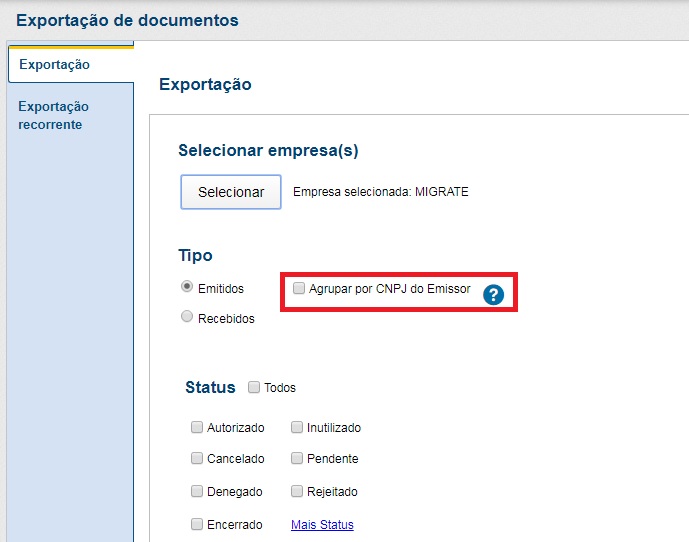Toggle the Denegado checkbox
This screenshot has height=542, width=689.
click(x=197, y=491)
